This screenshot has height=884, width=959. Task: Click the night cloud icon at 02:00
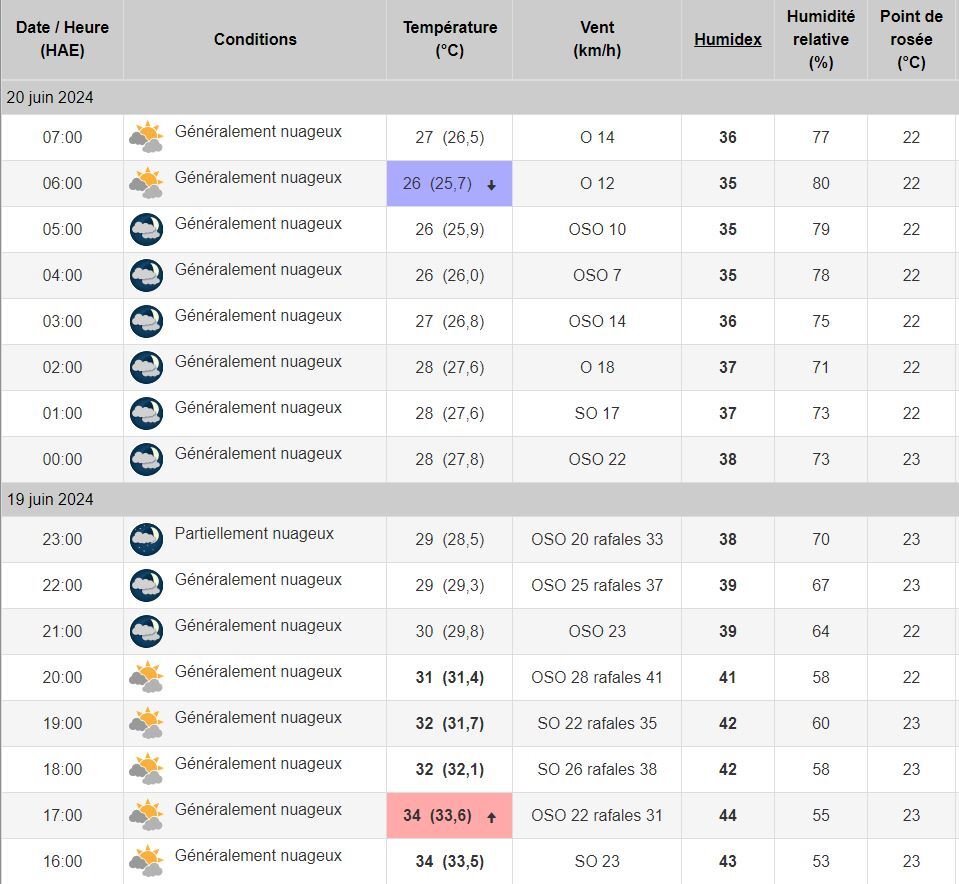click(146, 367)
